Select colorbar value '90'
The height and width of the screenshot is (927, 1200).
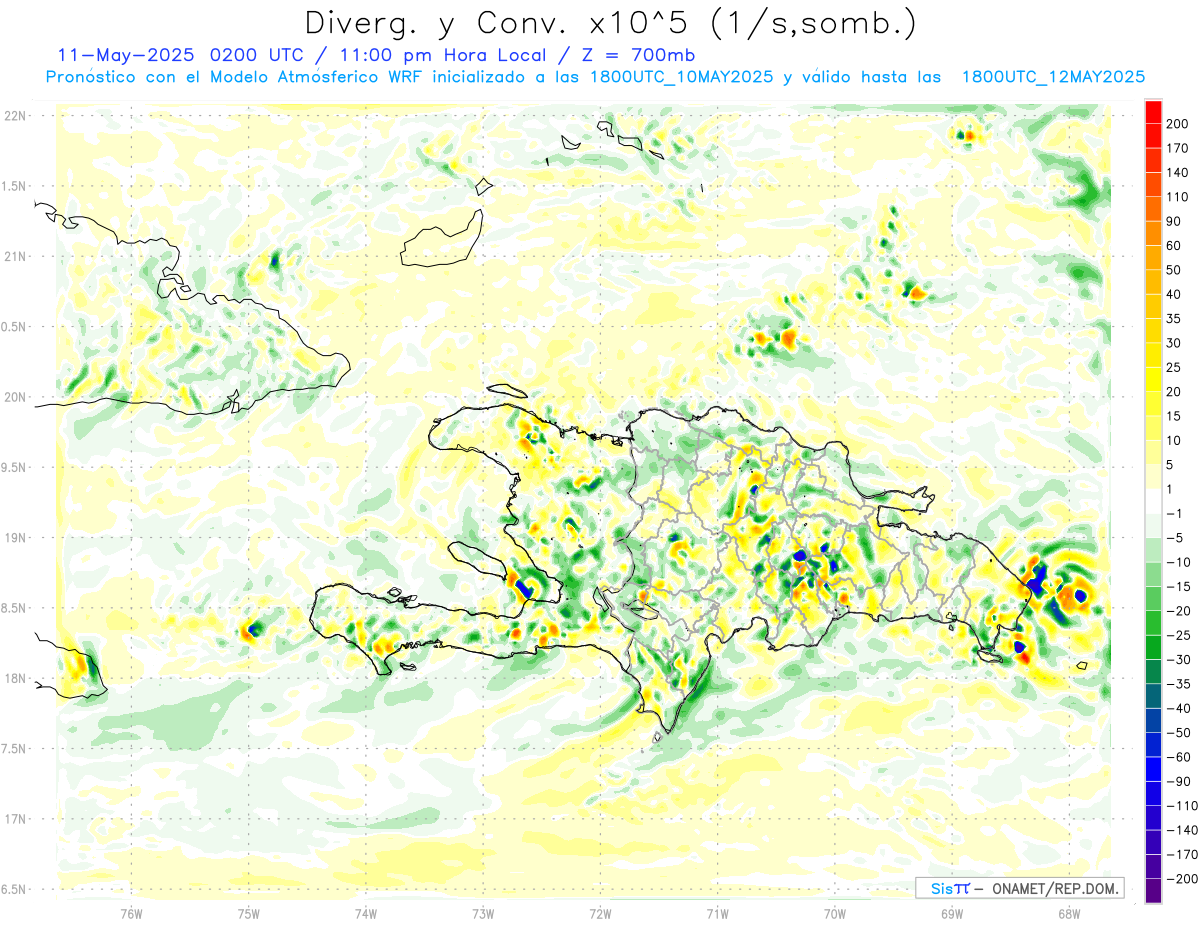tap(1174, 222)
